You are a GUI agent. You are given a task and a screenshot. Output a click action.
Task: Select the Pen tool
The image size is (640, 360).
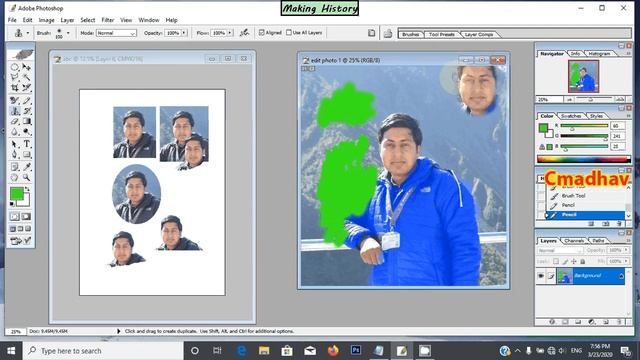(15, 155)
